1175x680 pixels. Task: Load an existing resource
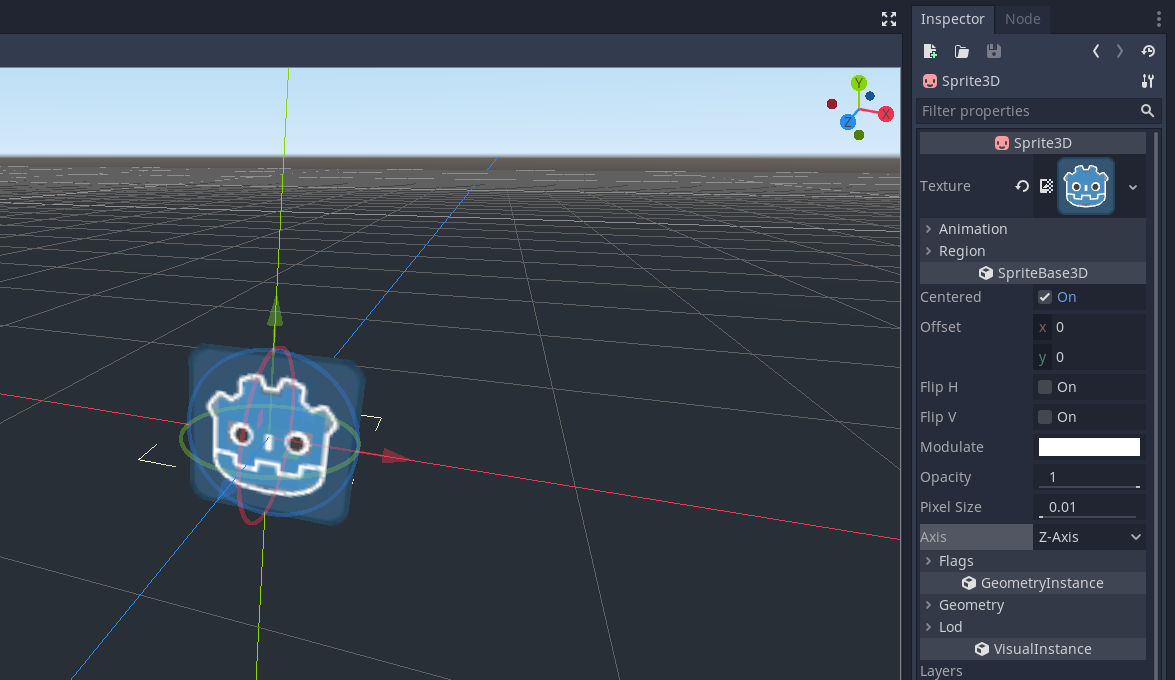(961, 51)
